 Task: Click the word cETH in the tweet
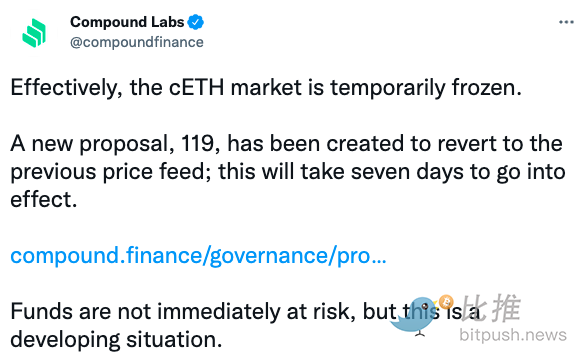pos(197,88)
